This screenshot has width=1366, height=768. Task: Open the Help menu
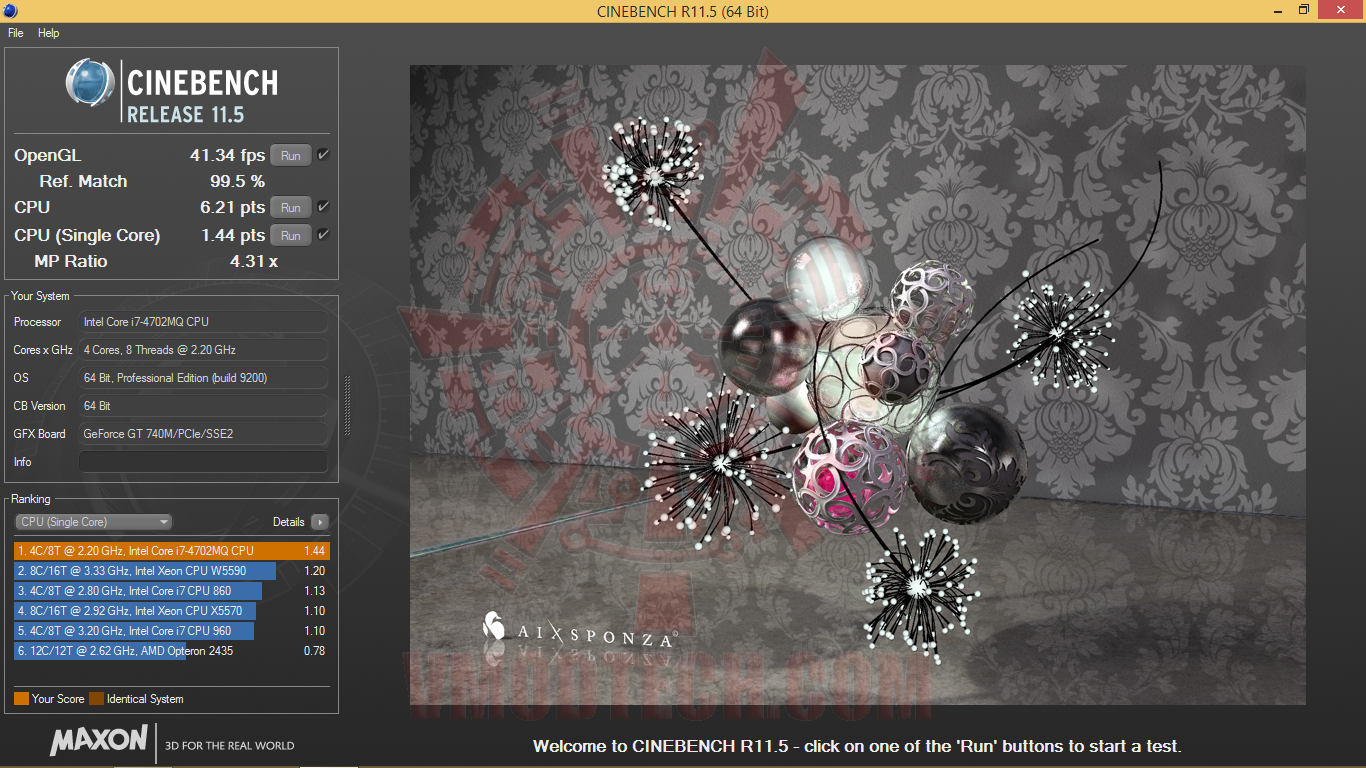pos(49,33)
